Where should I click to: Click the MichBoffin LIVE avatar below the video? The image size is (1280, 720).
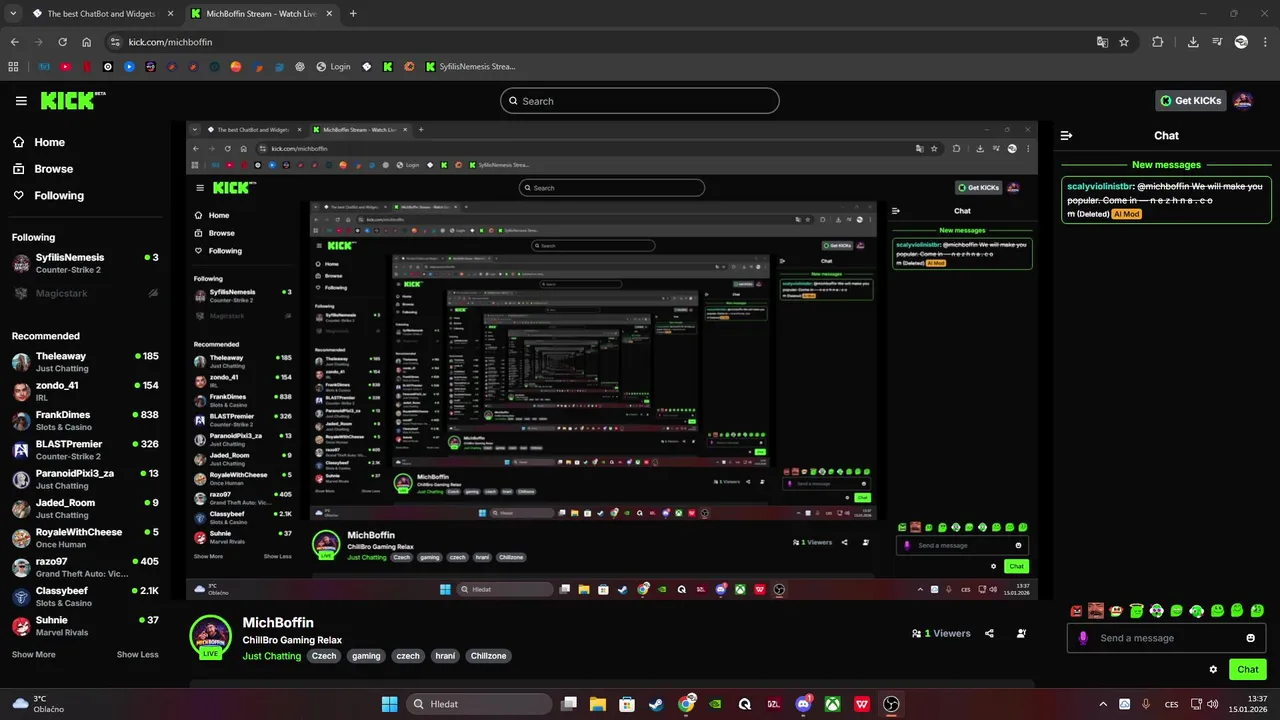coord(210,637)
